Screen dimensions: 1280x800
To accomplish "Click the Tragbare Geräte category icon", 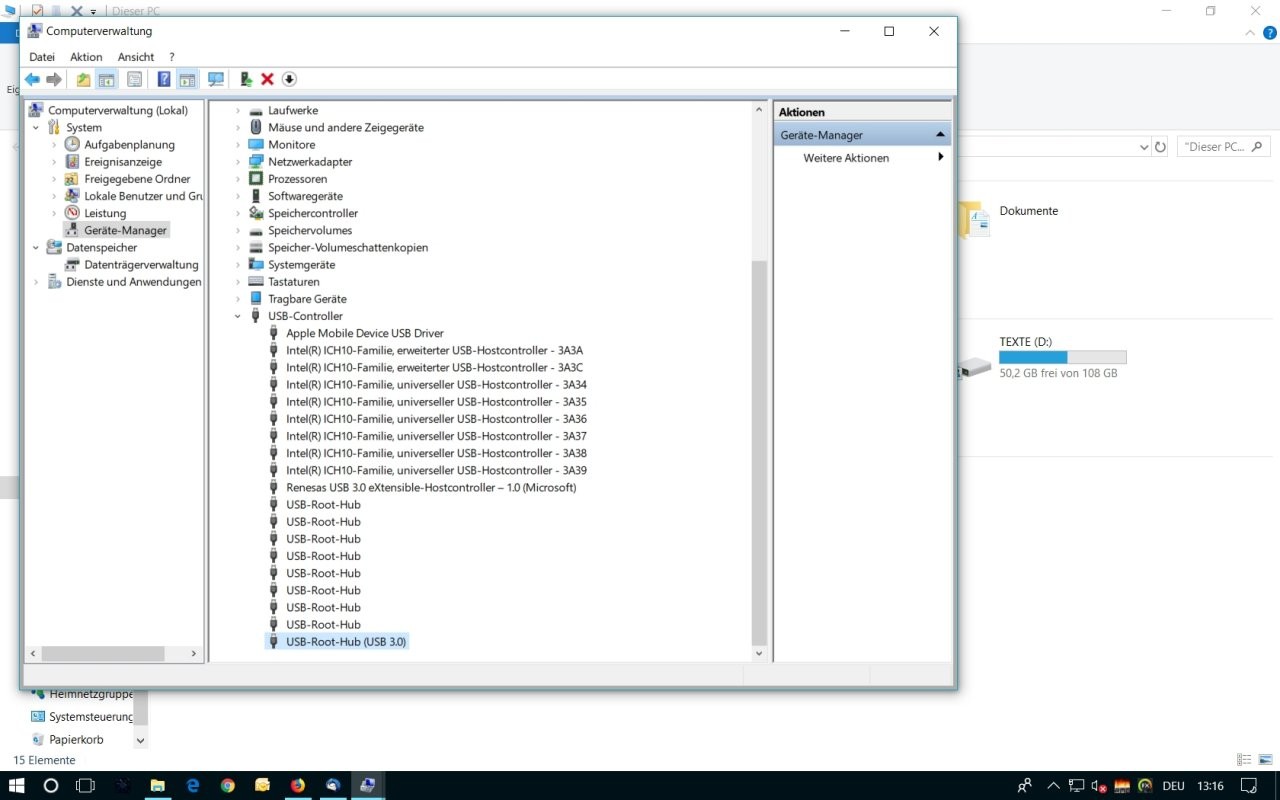I will [x=256, y=299].
